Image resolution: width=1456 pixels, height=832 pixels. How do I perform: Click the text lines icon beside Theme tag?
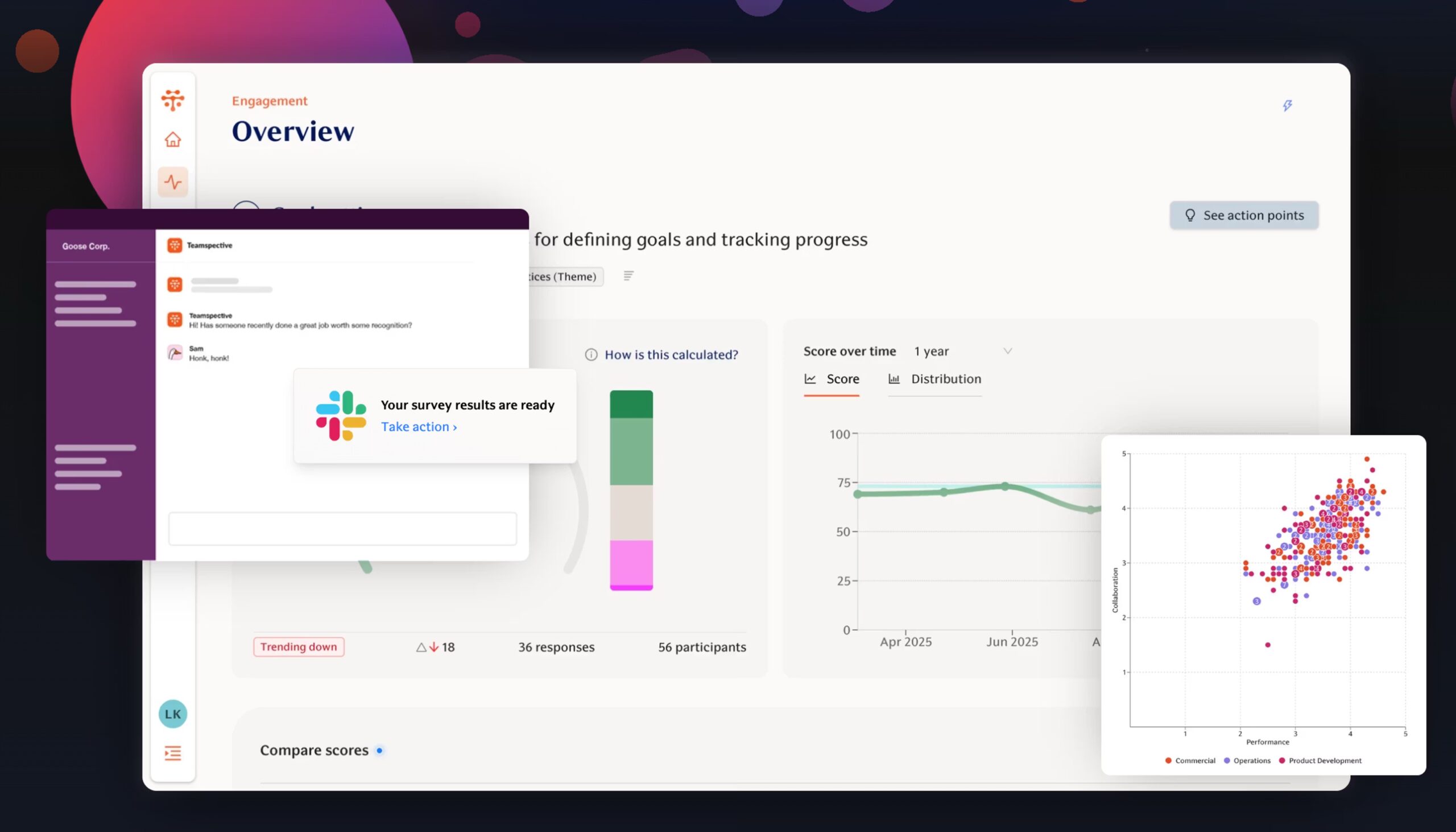pos(628,276)
